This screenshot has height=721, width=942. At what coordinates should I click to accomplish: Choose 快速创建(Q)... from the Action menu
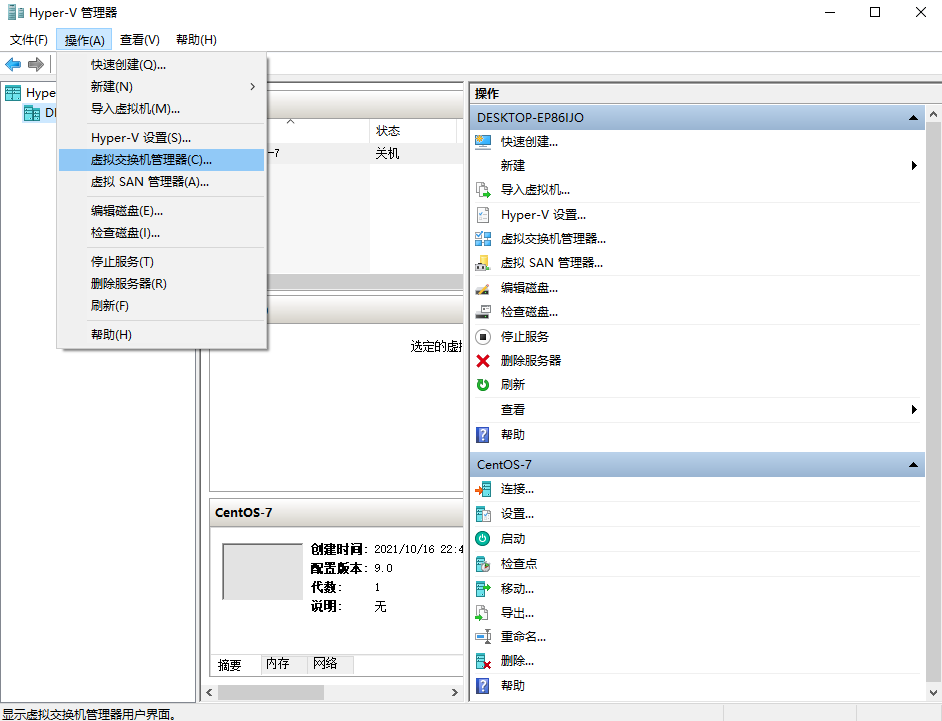[x=162, y=65]
